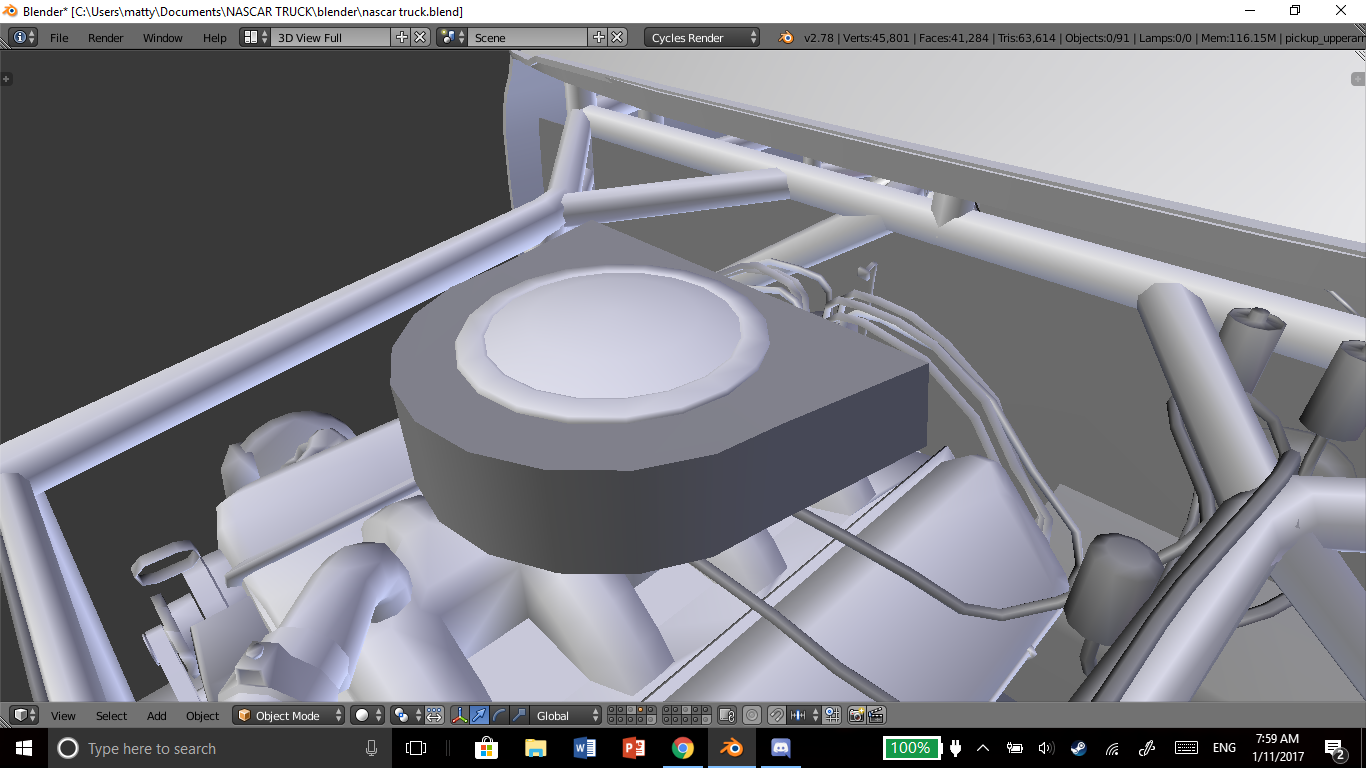This screenshot has height=768, width=1366.
Task: Open the Cycles Render engine selector
Action: tap(701, 37)
